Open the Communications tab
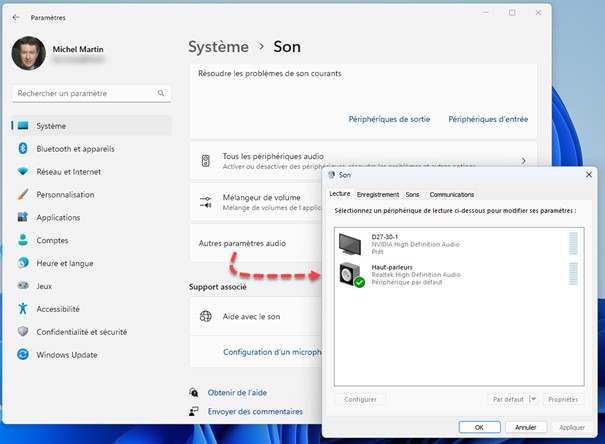 451,194
